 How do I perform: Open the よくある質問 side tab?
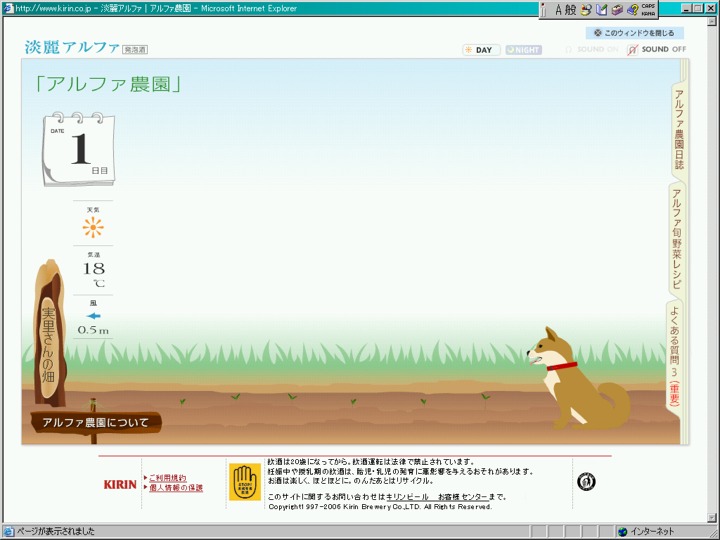(674, 356)
